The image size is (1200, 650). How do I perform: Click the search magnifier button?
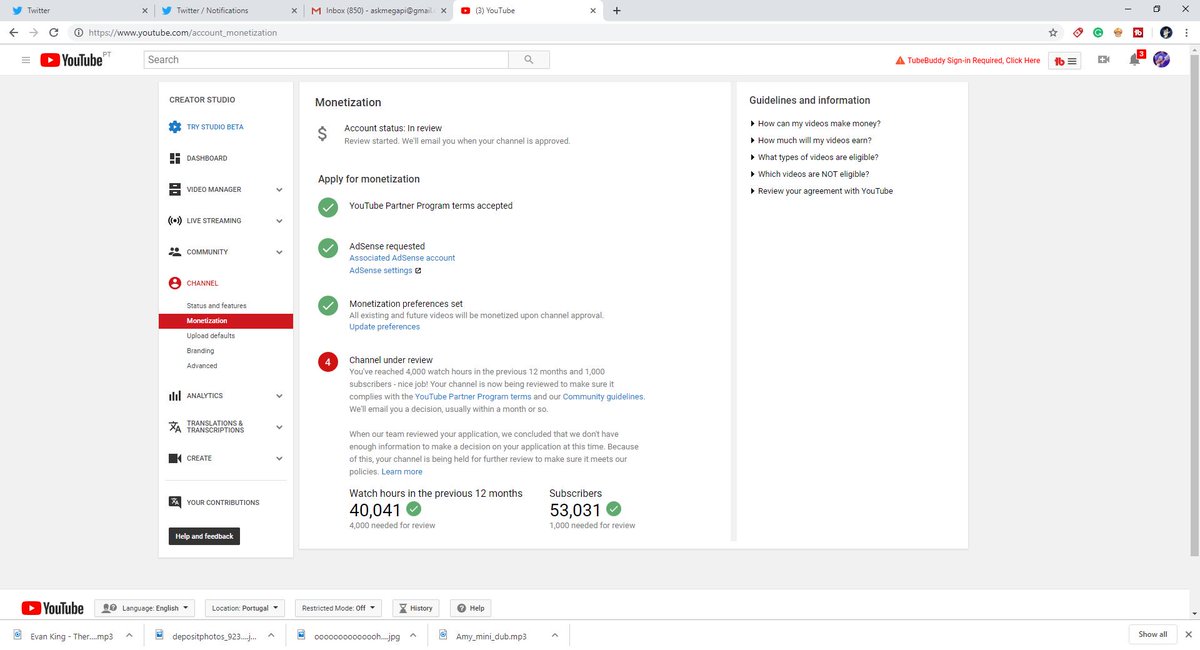528,60
